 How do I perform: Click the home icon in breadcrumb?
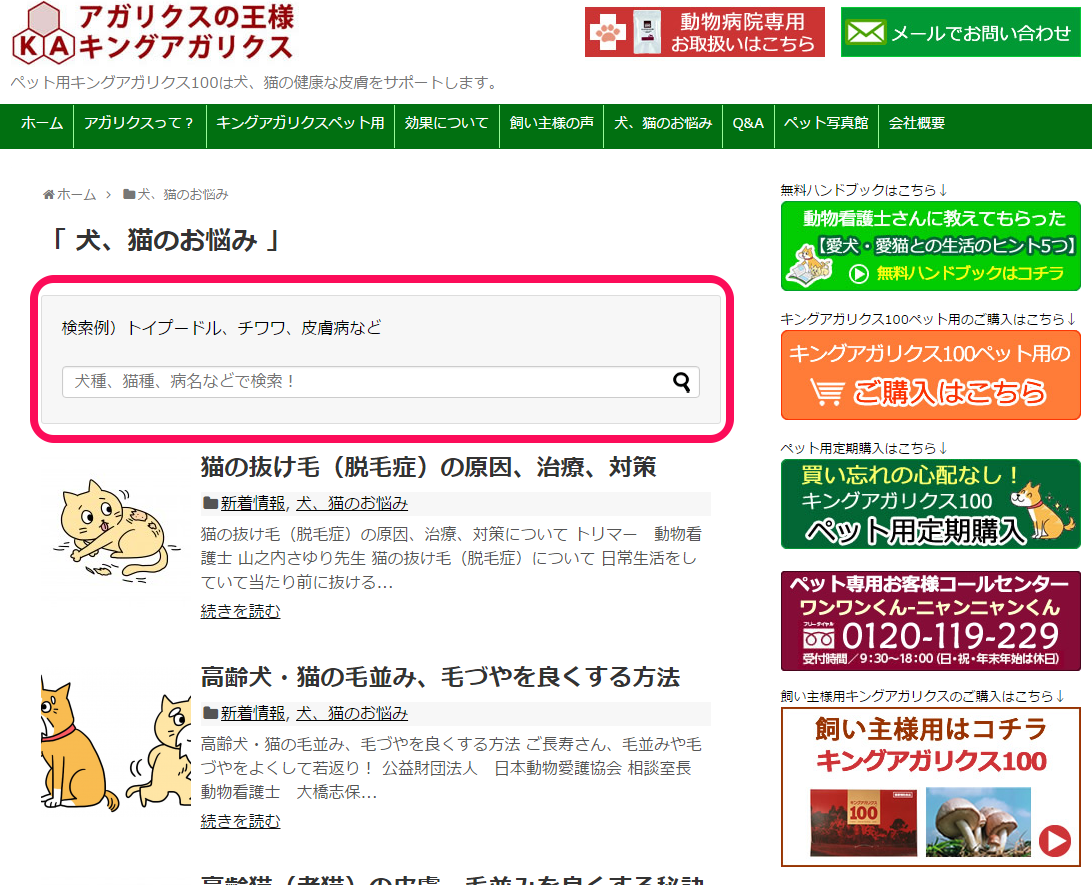tap(49, 194)
